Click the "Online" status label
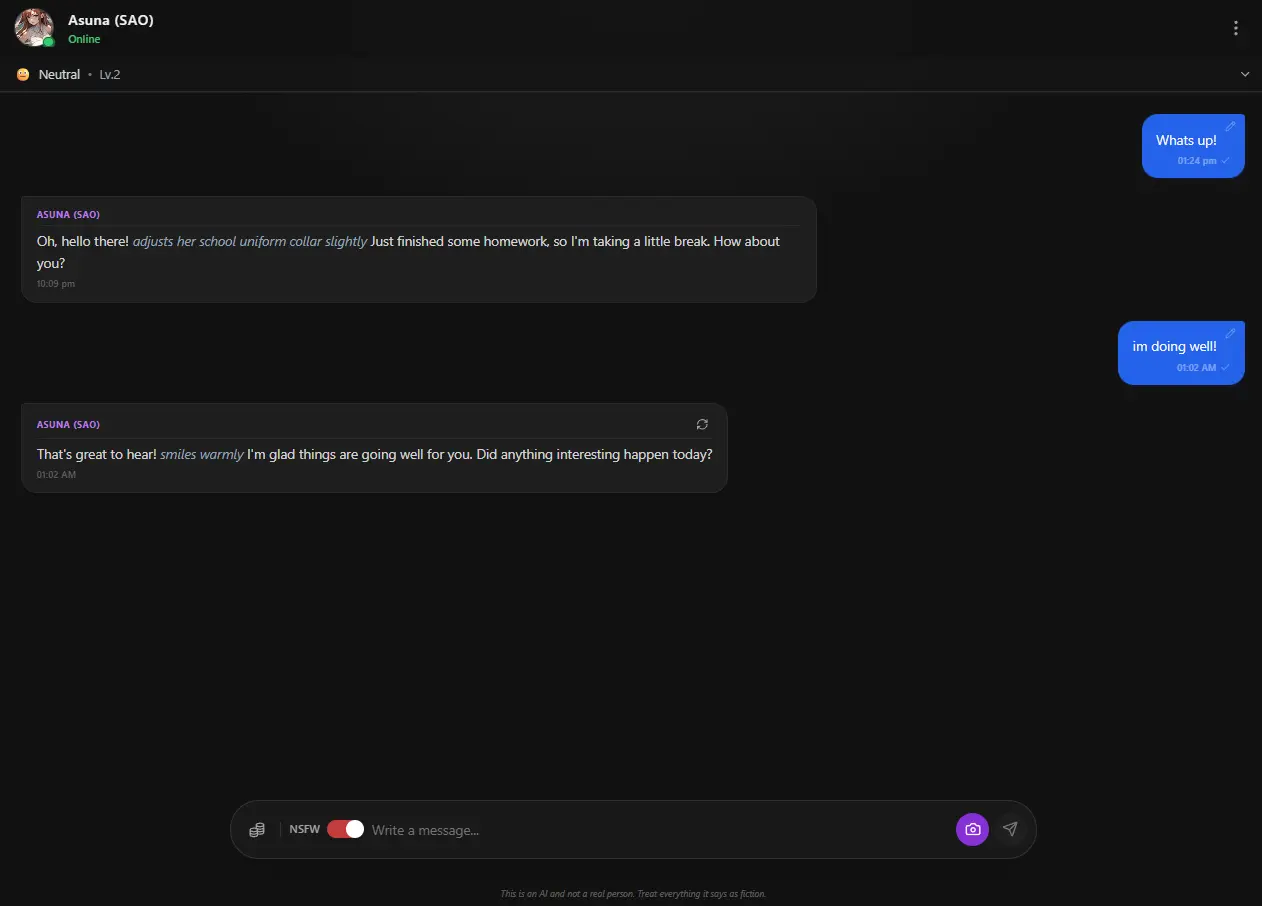The height and width of the screenshot is (906, 1262). pos(84,39)
